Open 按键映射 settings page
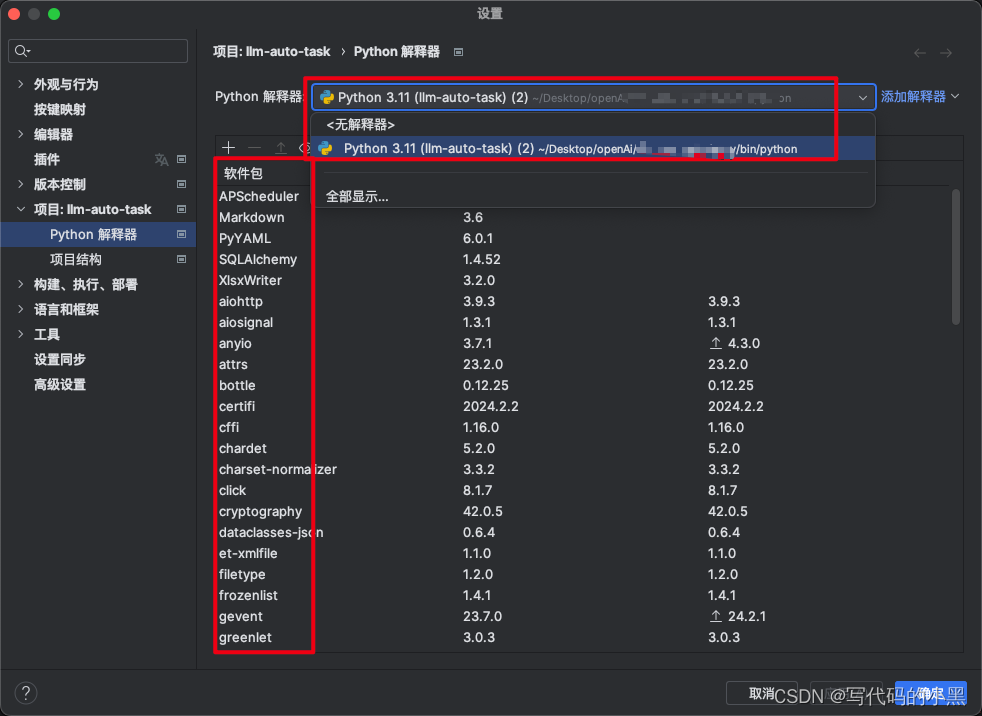The height and width of the screenshot is (716, 982). [59, 109]
